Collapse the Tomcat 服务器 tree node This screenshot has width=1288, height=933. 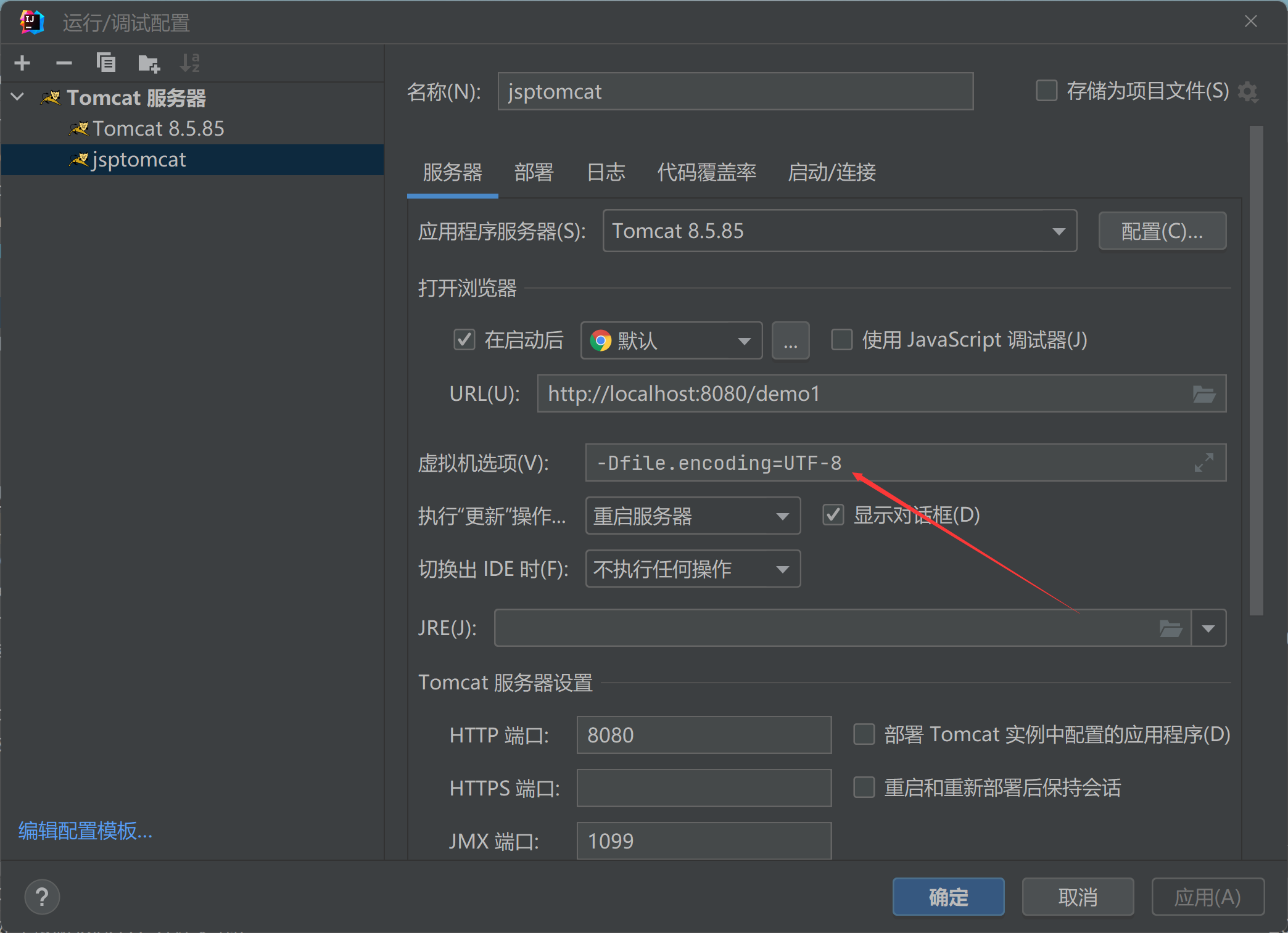[18, 97]
